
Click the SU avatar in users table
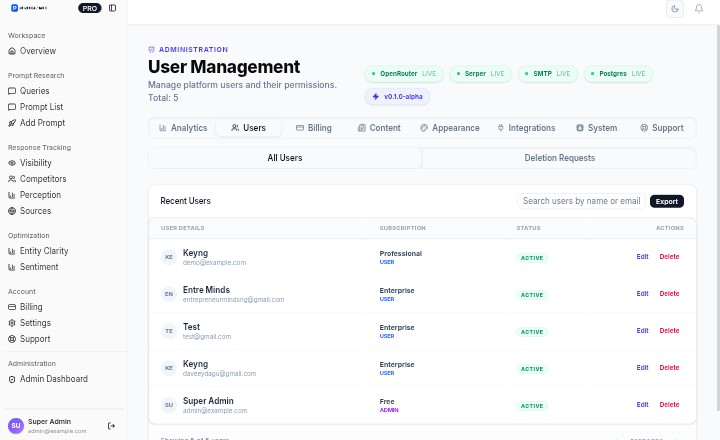coord(169,405)
